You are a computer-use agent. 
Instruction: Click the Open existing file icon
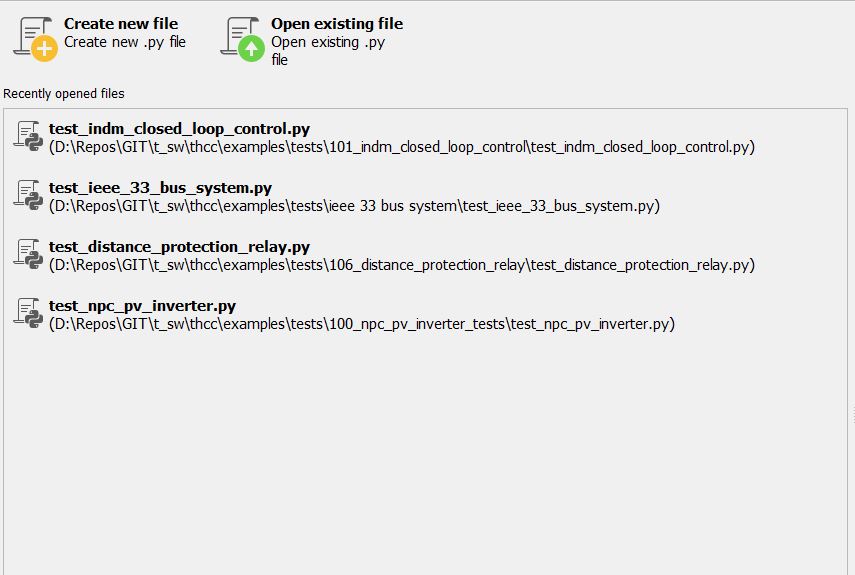[x=243, y=38]
